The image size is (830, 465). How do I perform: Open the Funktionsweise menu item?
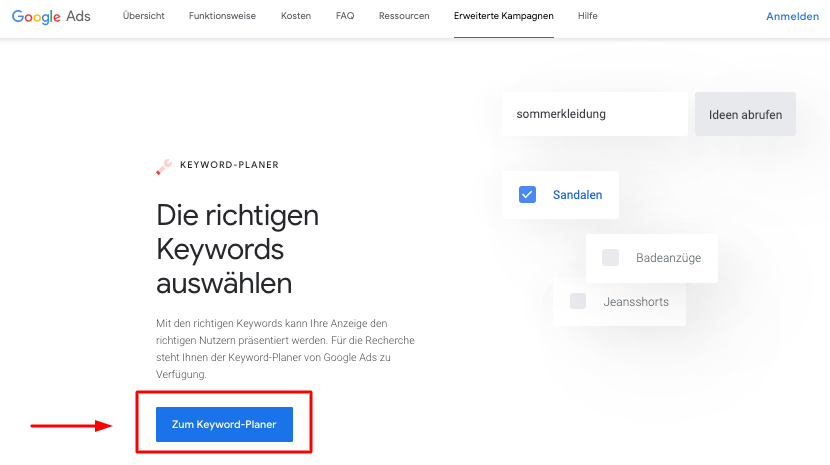pyautogui.click(x=222, y=16)
